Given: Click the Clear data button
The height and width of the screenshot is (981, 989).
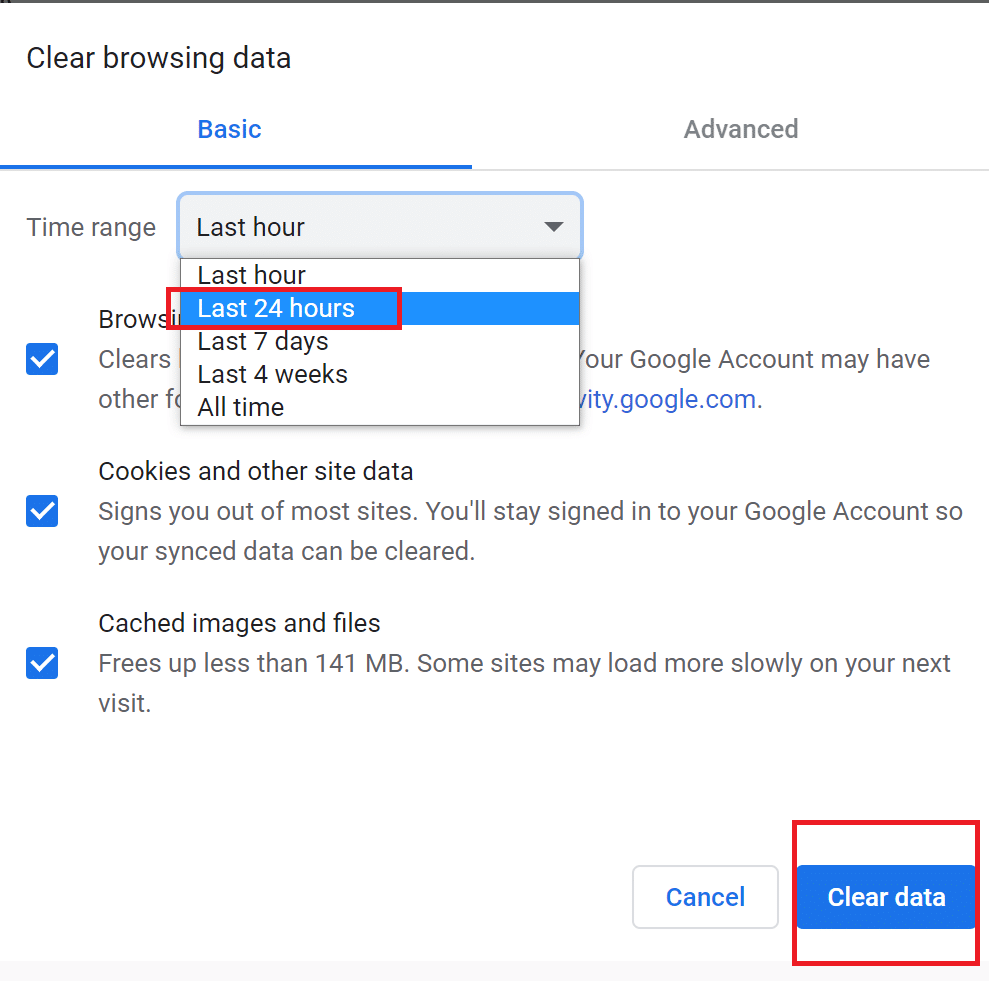Looking at the screenshot, I should click(x=886, y=897).
